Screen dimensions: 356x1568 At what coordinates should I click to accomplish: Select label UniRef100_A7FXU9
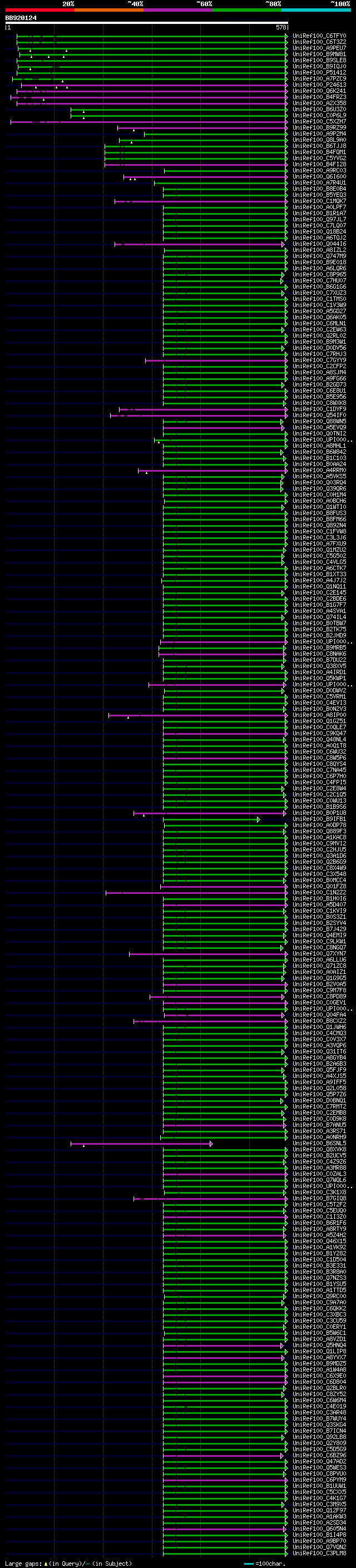point(319,543)
